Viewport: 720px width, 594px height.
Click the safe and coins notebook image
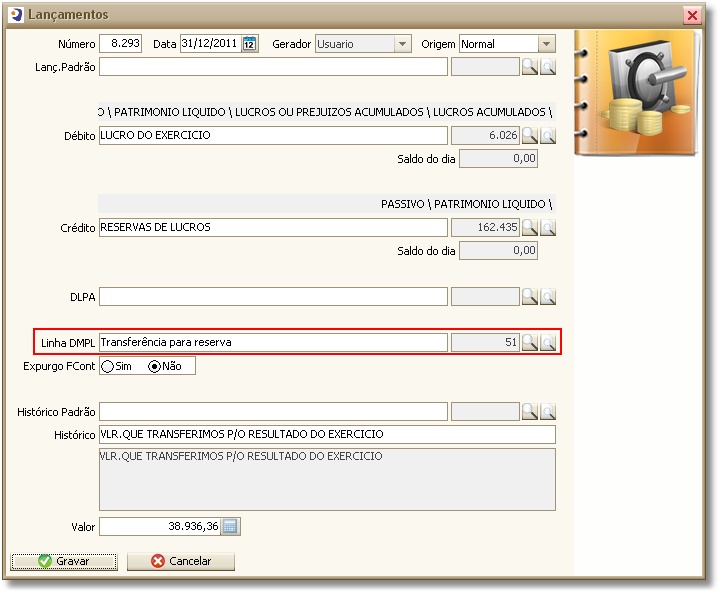[637, 93]
